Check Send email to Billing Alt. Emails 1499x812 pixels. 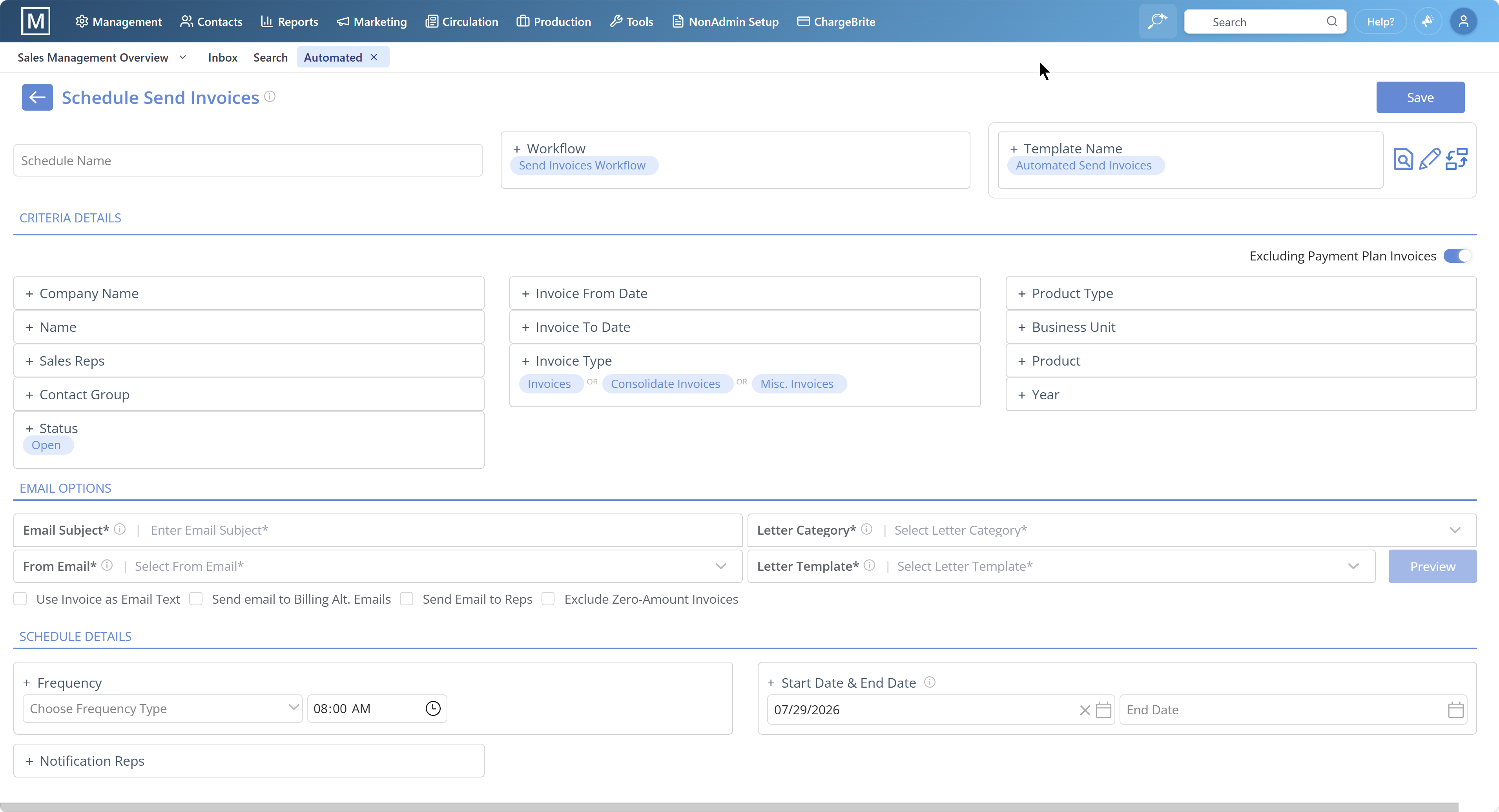[196, 599]
